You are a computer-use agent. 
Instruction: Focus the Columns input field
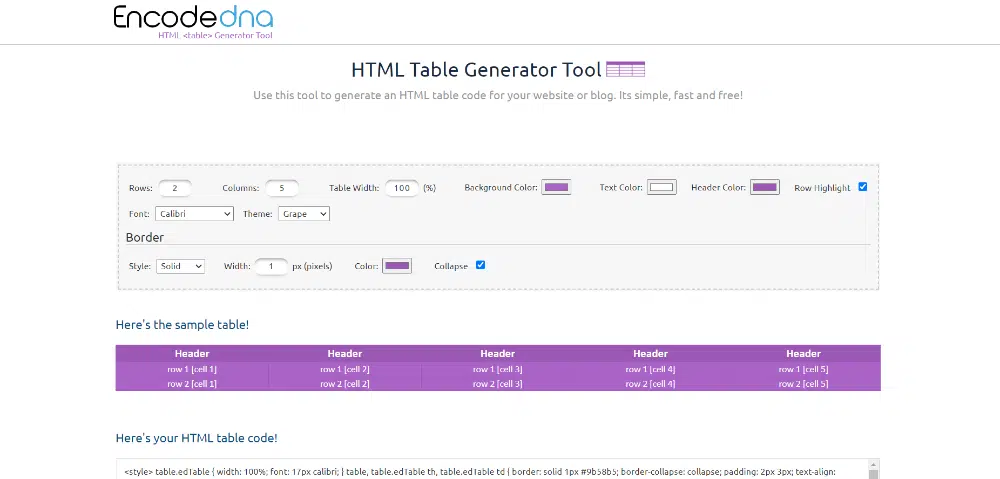coord(282,188)
